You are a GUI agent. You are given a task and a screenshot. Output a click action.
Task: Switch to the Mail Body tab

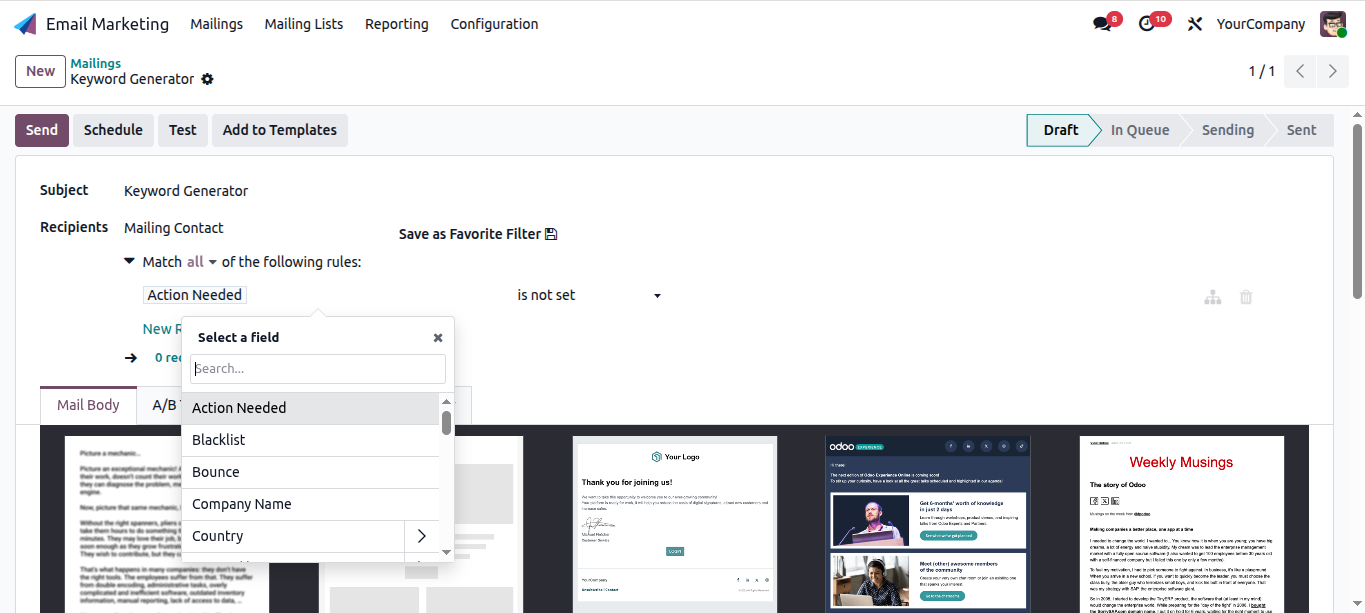coord(88,405)
